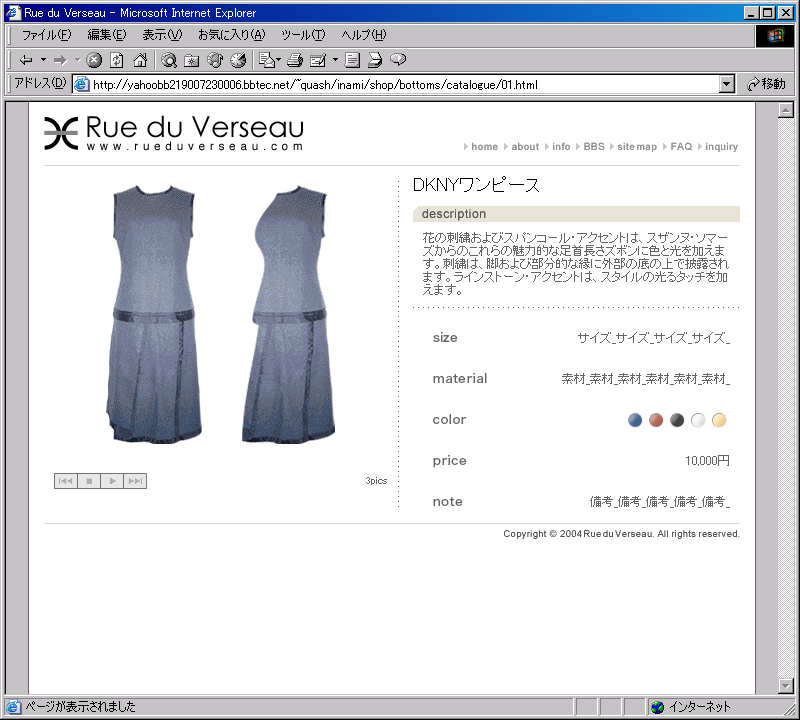Screen dimensions: 800x720
Task: Stop the picture slideshow
Action: 89,481
